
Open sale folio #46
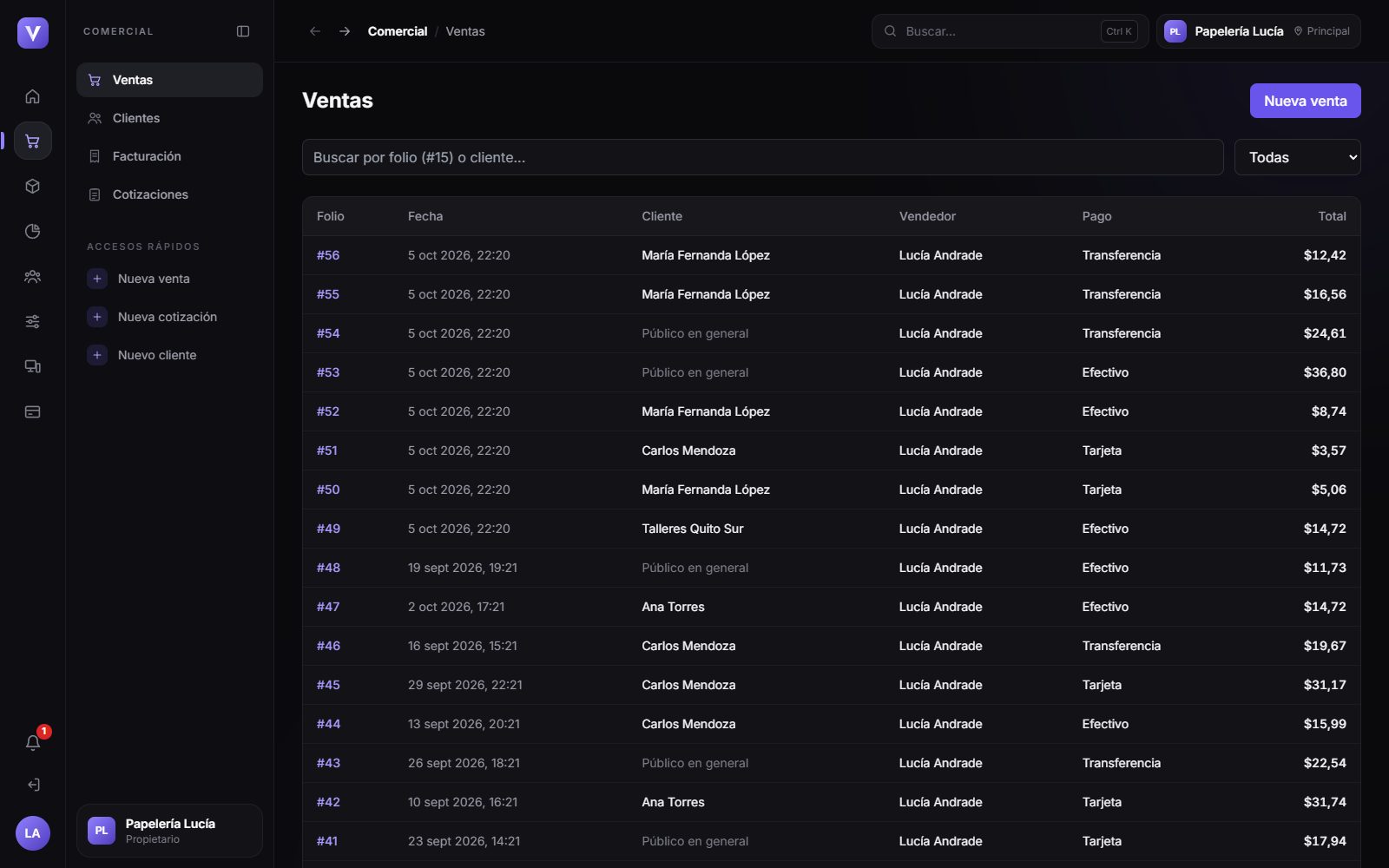click(x=328, y=646)
